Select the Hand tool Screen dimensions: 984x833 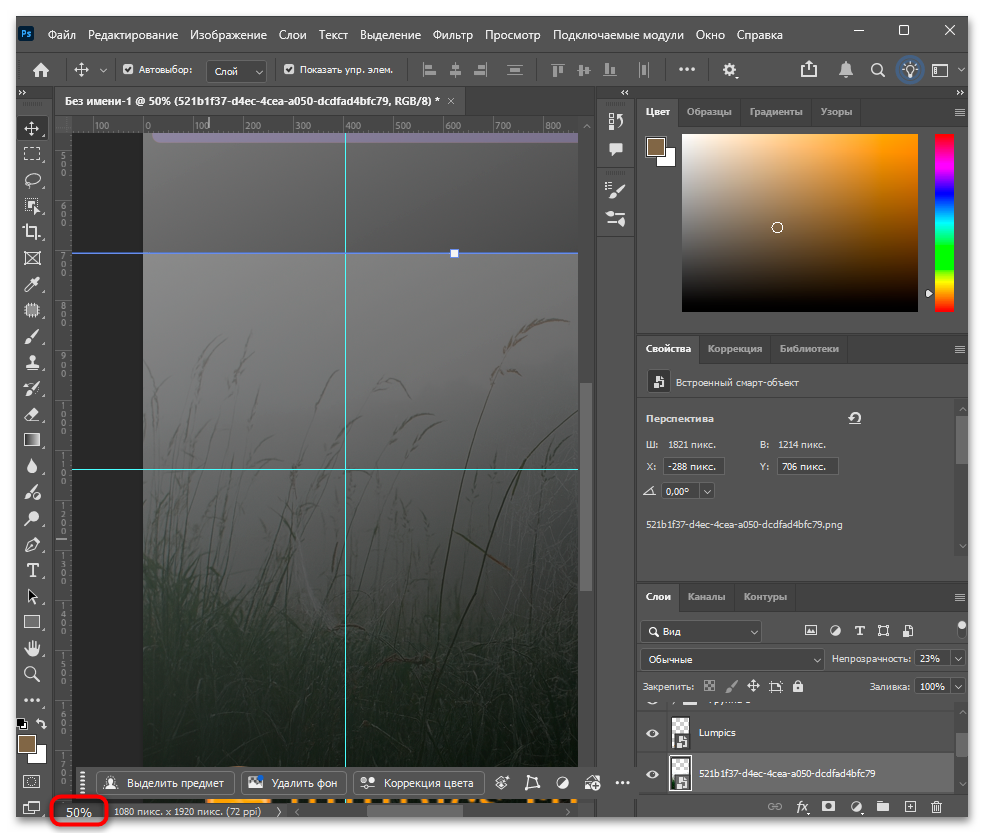[x=32, y=648]
